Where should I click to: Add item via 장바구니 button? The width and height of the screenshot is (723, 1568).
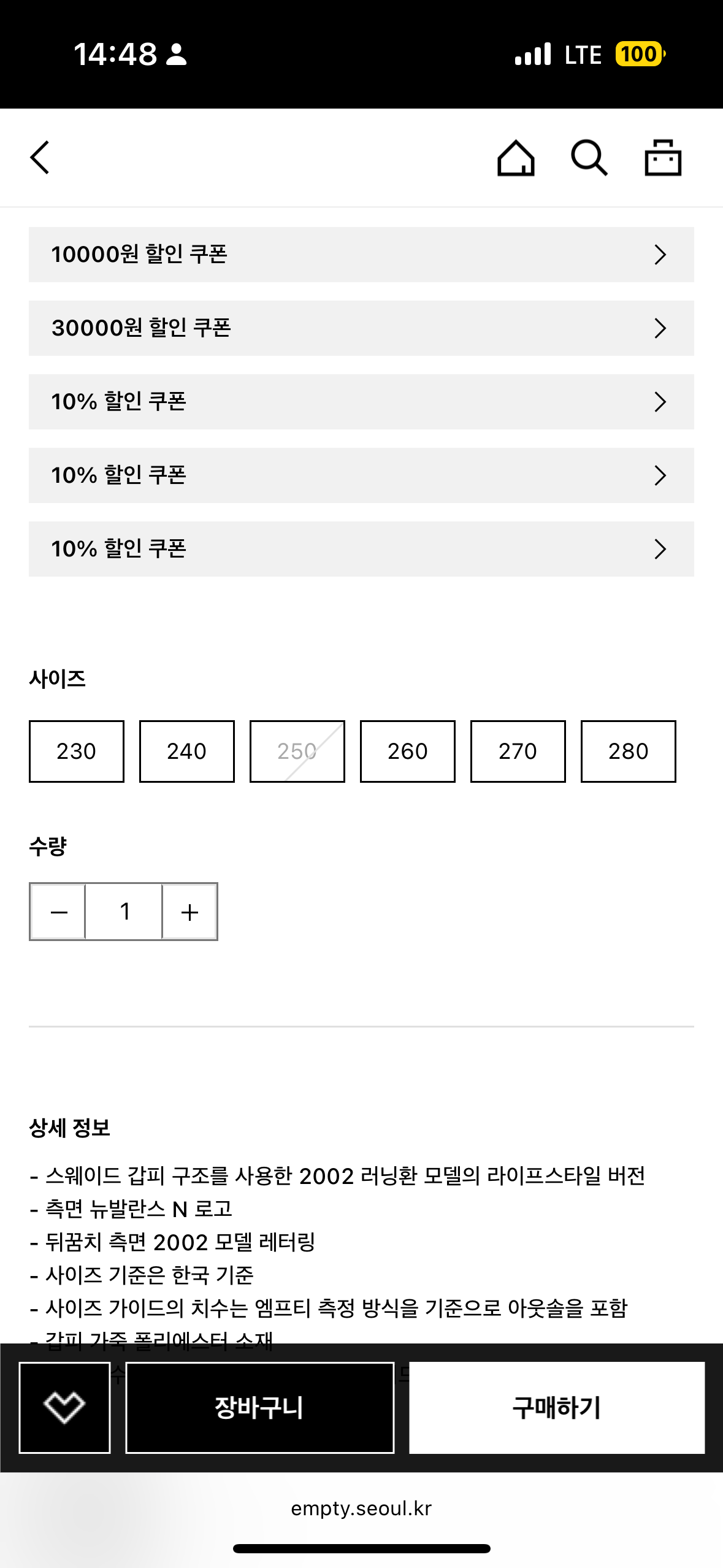[259, 1407]
